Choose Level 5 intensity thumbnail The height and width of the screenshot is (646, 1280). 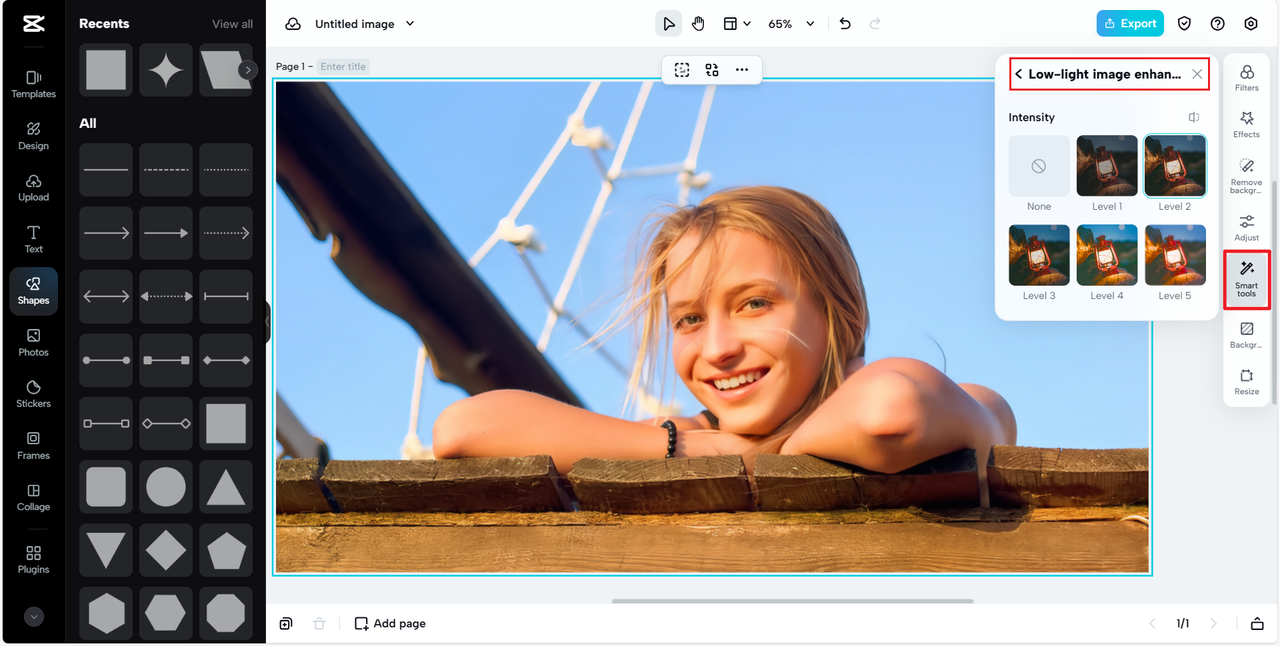[1175, 255]
